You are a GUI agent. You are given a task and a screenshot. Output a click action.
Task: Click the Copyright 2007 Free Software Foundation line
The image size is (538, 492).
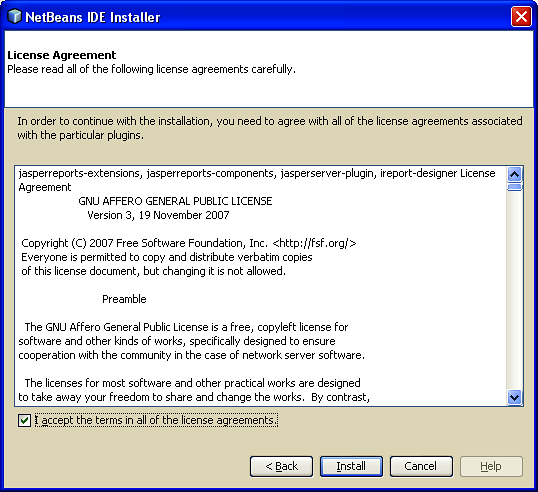189,243
